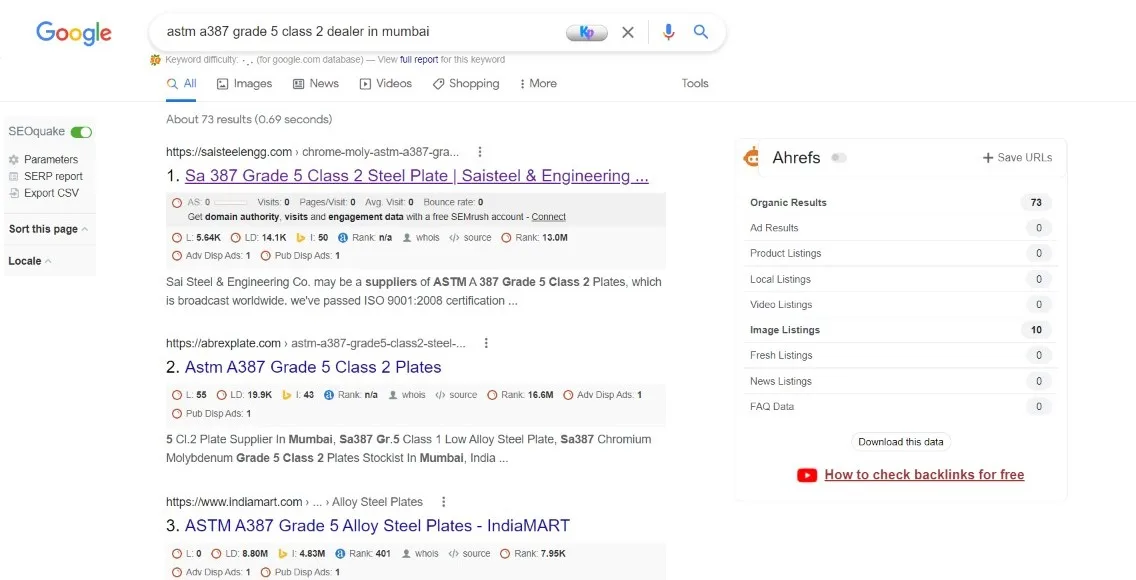Click Bing index I: 50 for result 1

point(312,238)
